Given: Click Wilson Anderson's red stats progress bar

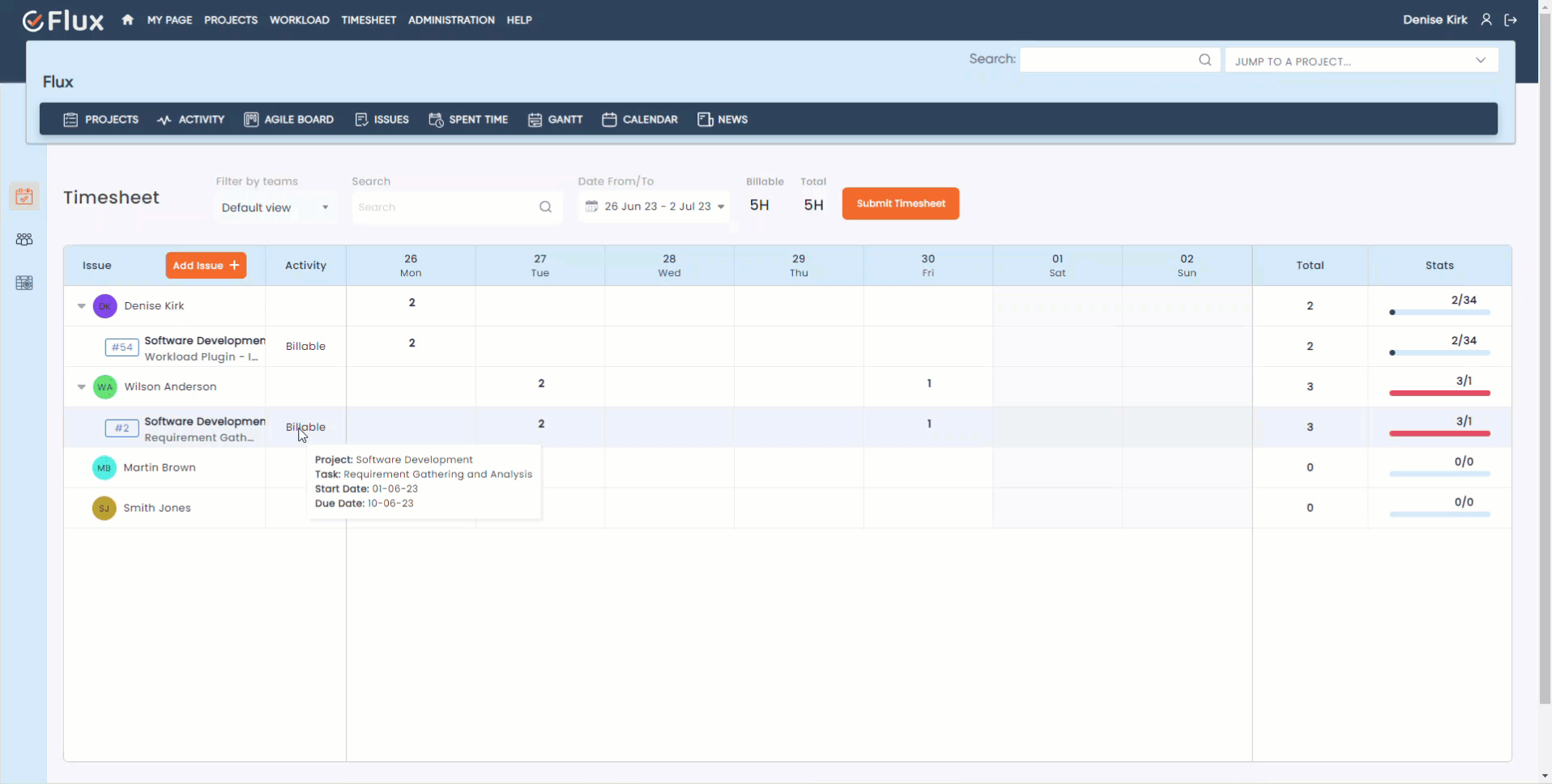Looking at the screenshot, I should (x=1439, y=393).
